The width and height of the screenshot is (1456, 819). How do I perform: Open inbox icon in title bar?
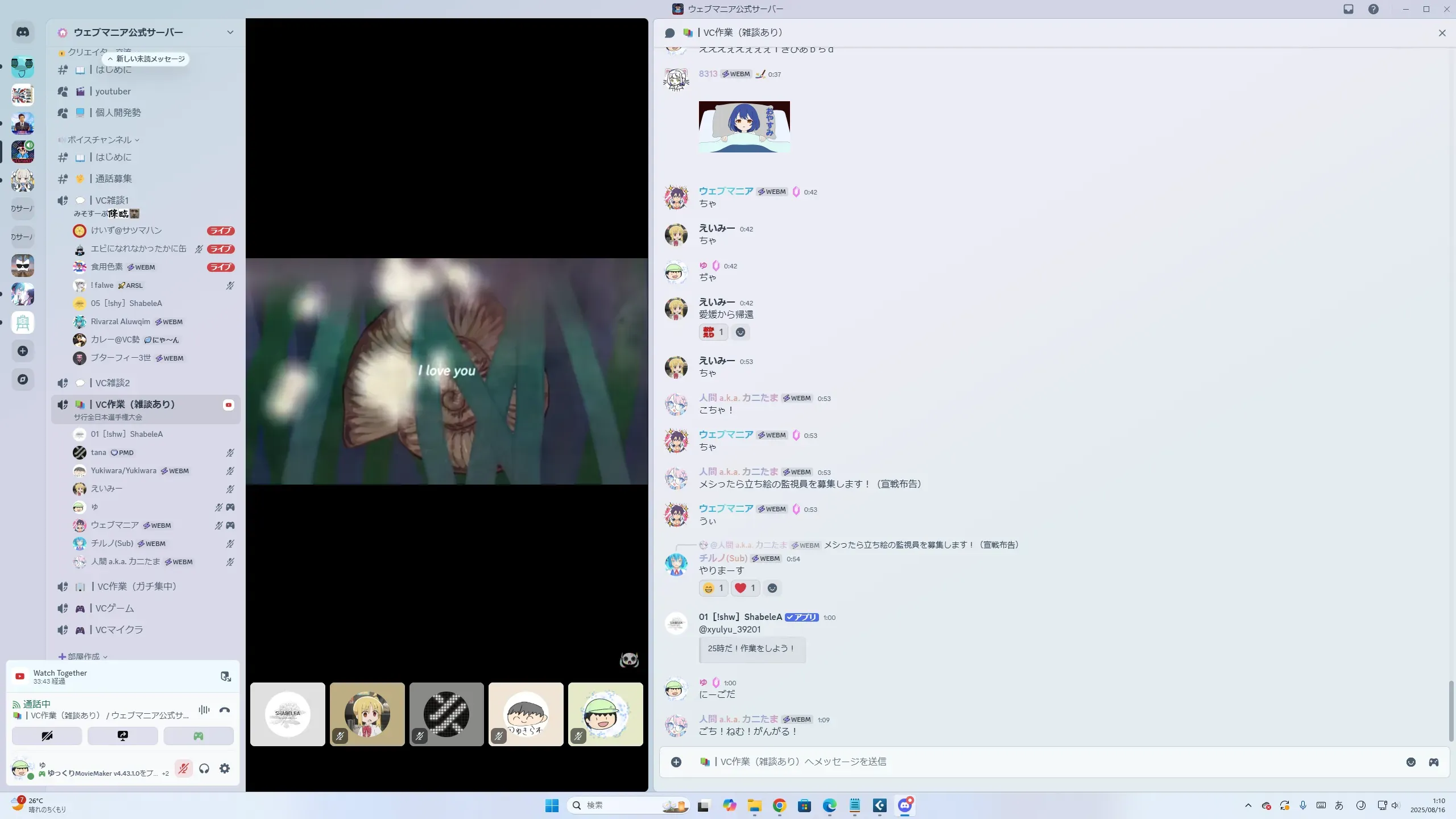click(x=1349, y=9)
